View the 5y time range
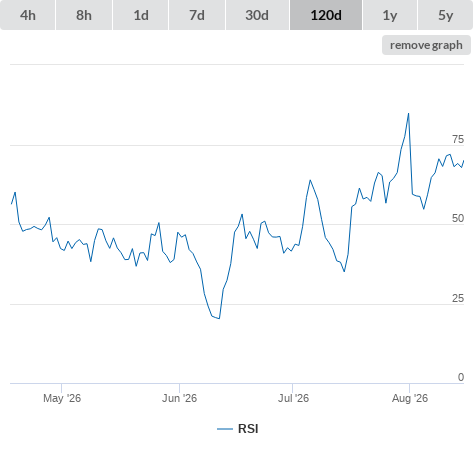This screenshot has height=455, width=474. click(445, 15)
